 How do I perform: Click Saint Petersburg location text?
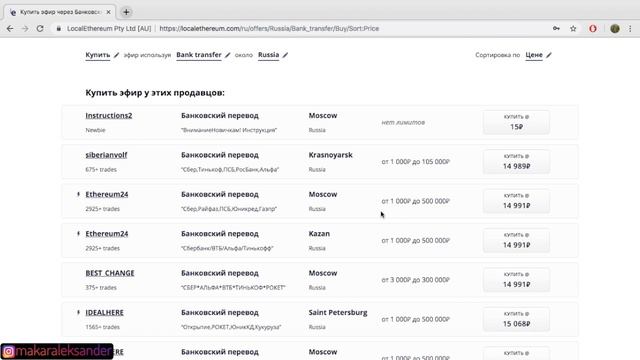(338, 313)
